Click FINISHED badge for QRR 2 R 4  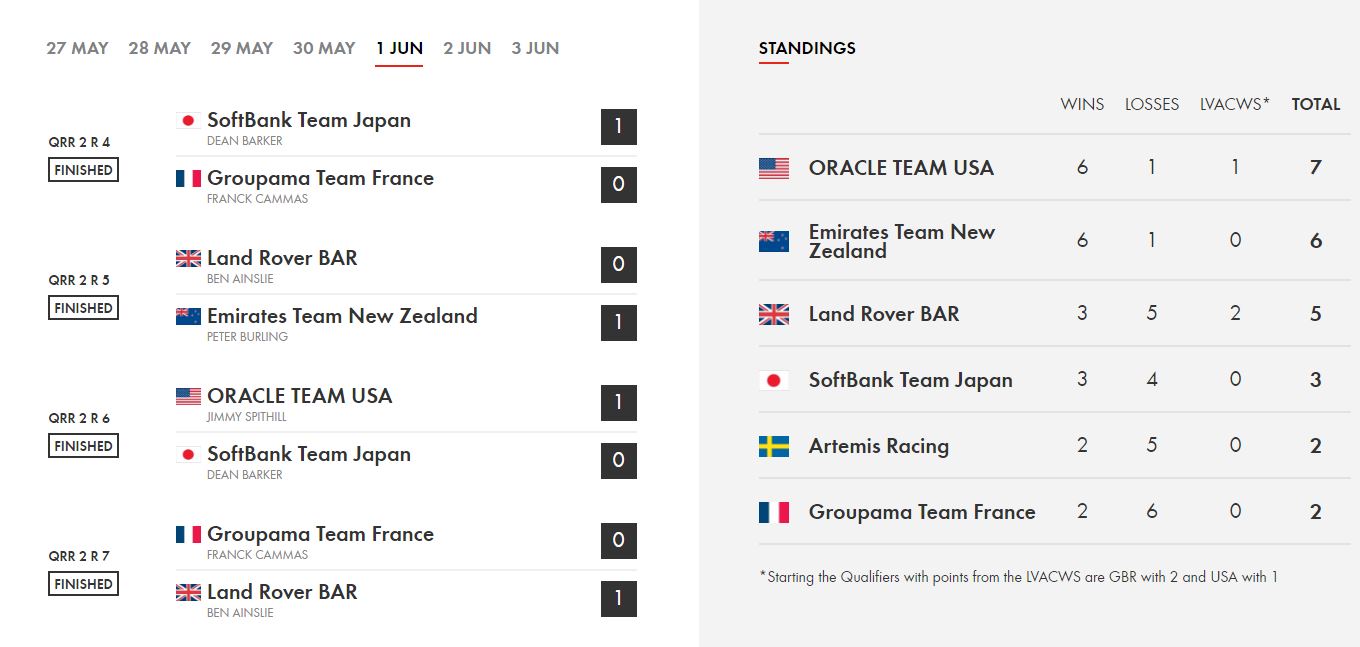[x=84, y=170]
